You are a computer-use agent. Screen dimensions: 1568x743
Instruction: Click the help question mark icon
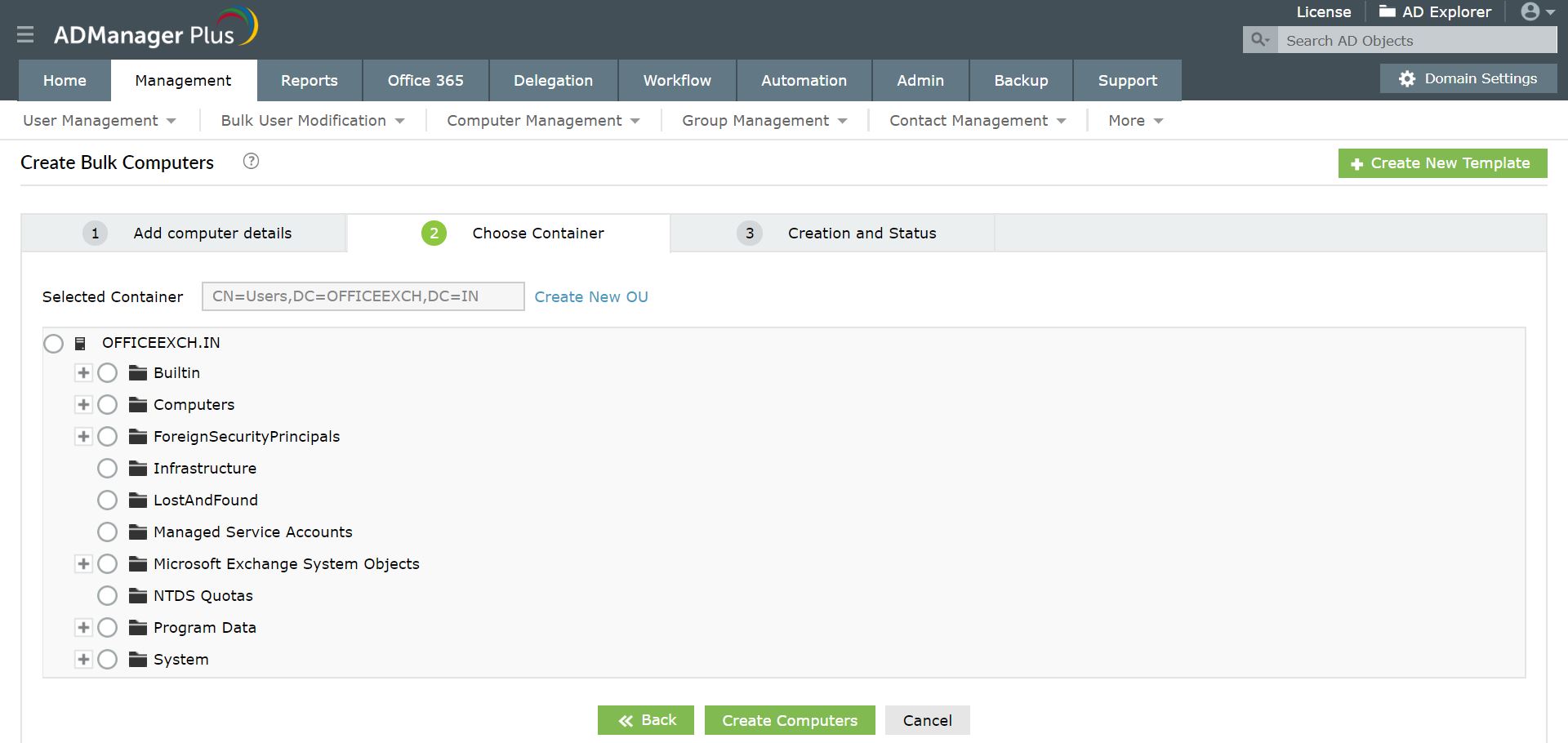coord(252,161)
